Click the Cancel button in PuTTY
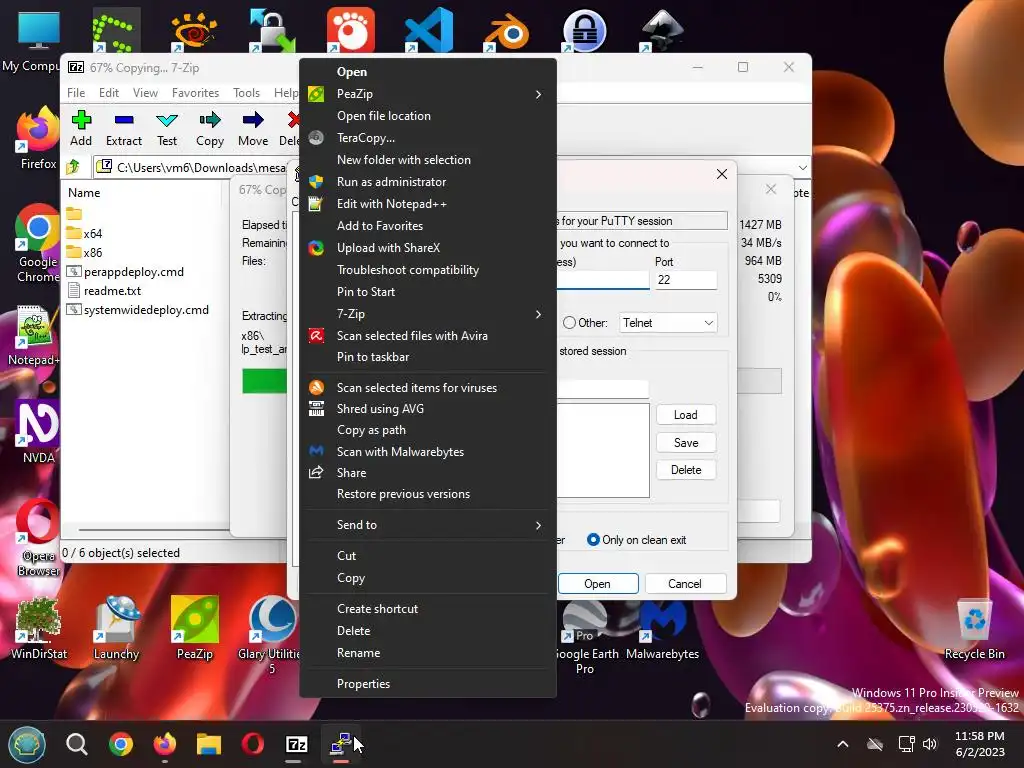Image resolution: width=1024 pixels, height=768 pixels. pyautogui.click(x=684, y=584)
